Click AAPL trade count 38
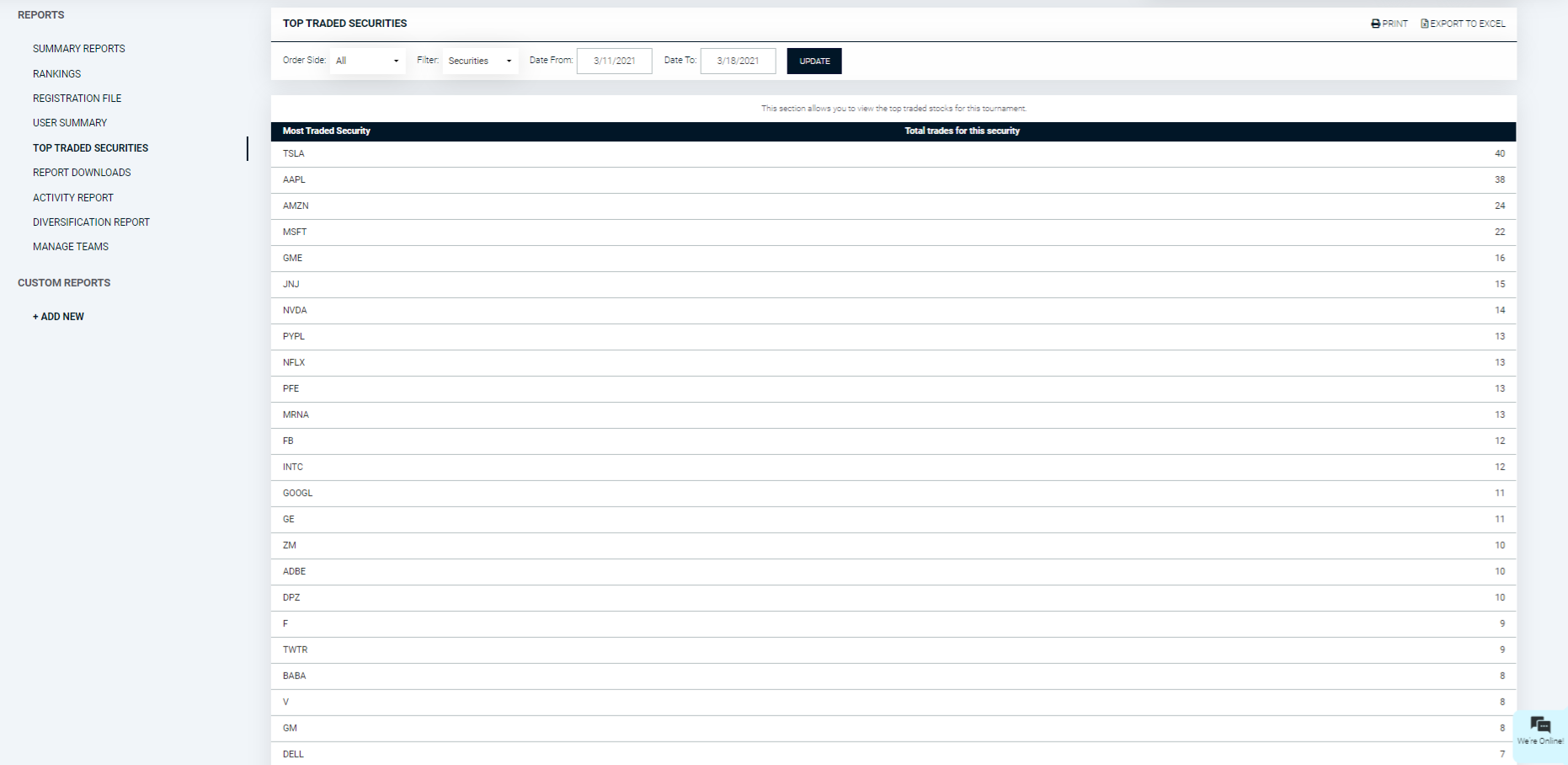 [x=1500, y=179]
